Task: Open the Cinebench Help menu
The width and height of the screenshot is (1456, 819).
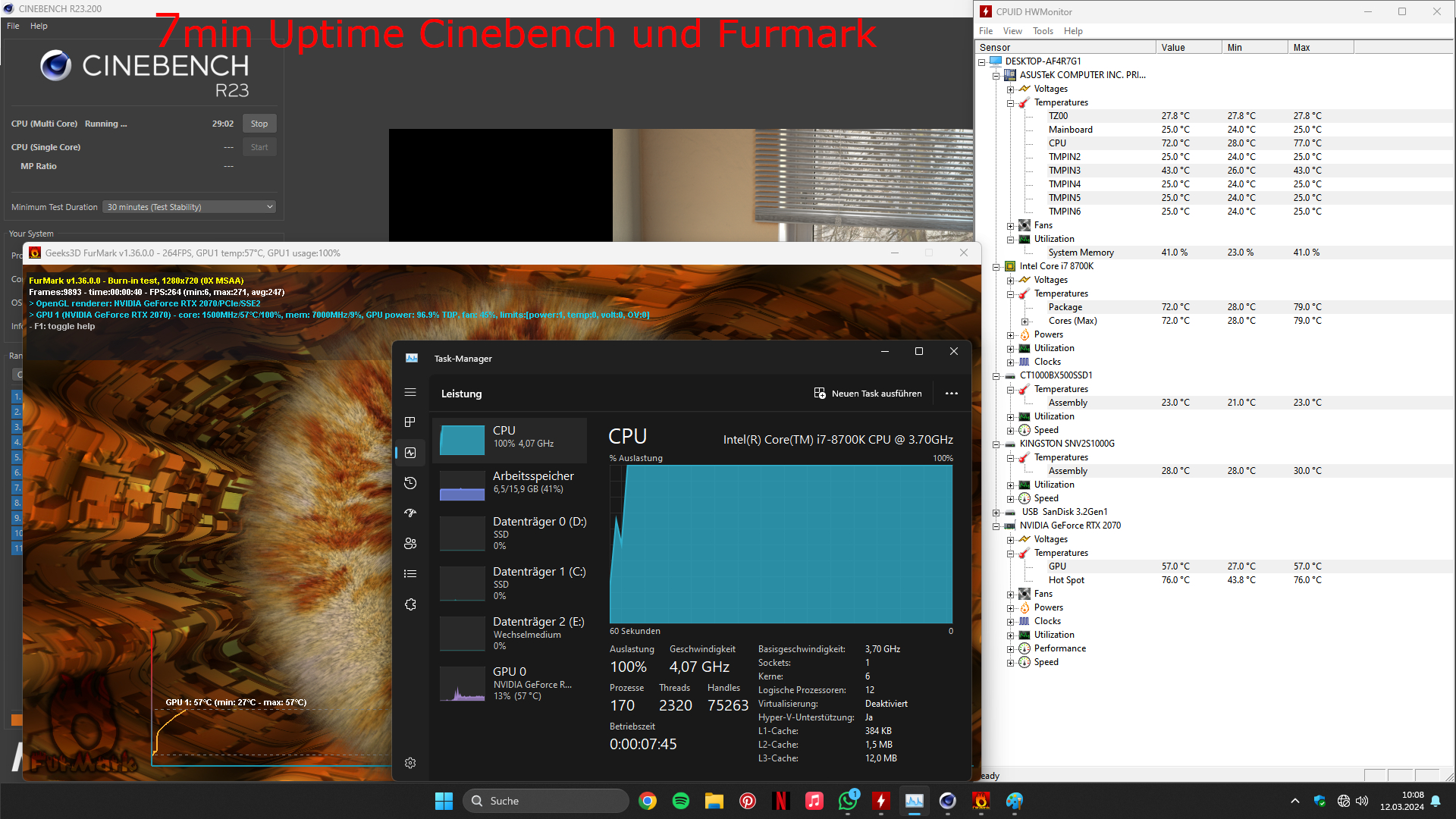Action: click(x=39, y=26)
